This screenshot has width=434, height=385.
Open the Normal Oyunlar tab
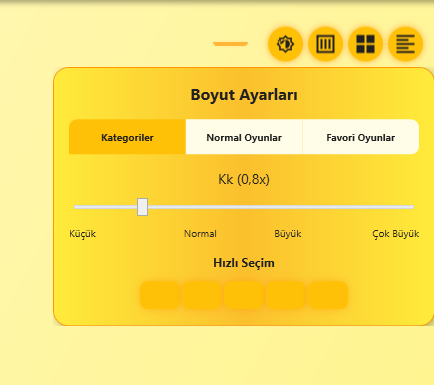click(244, 137)
